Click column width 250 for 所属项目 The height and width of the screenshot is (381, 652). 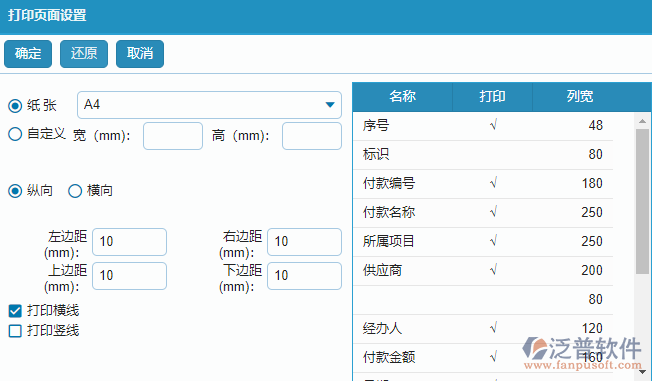tap(592, 241)
